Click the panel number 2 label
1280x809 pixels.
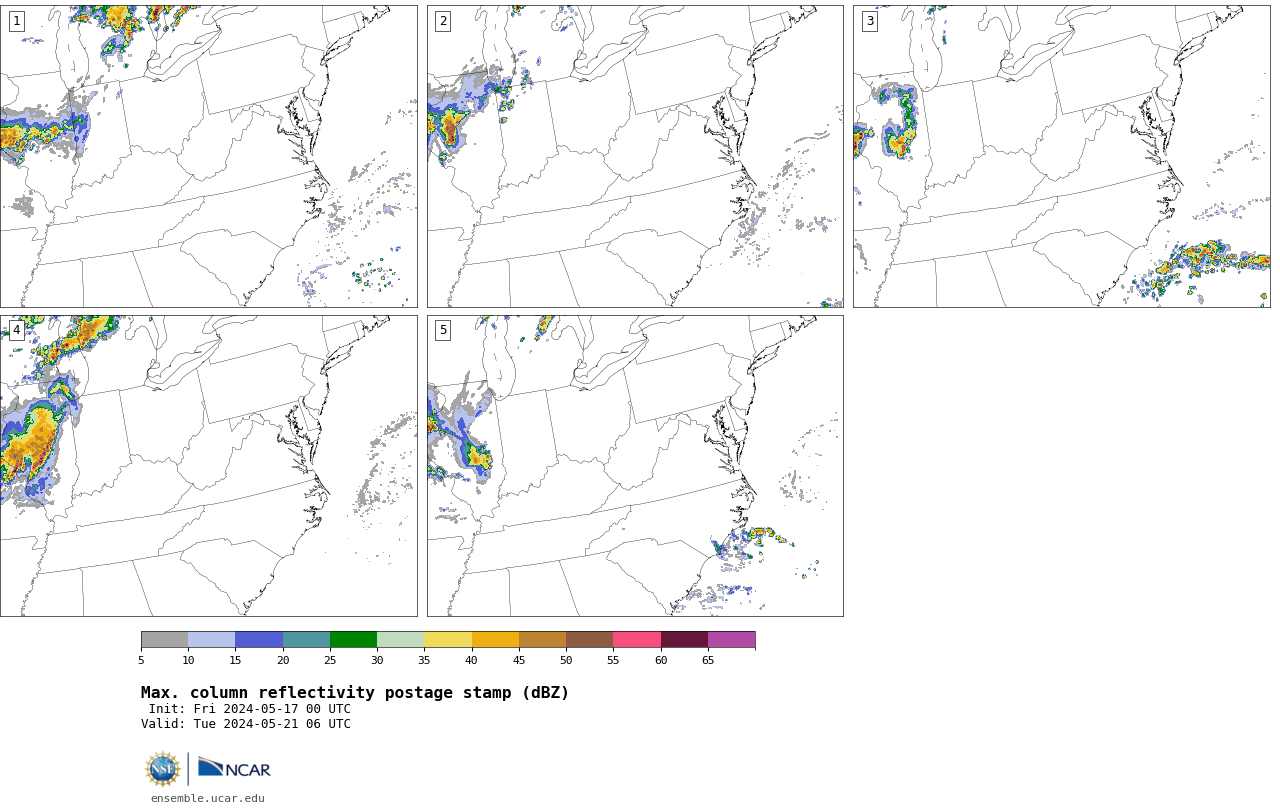click(x=443, y=21)
